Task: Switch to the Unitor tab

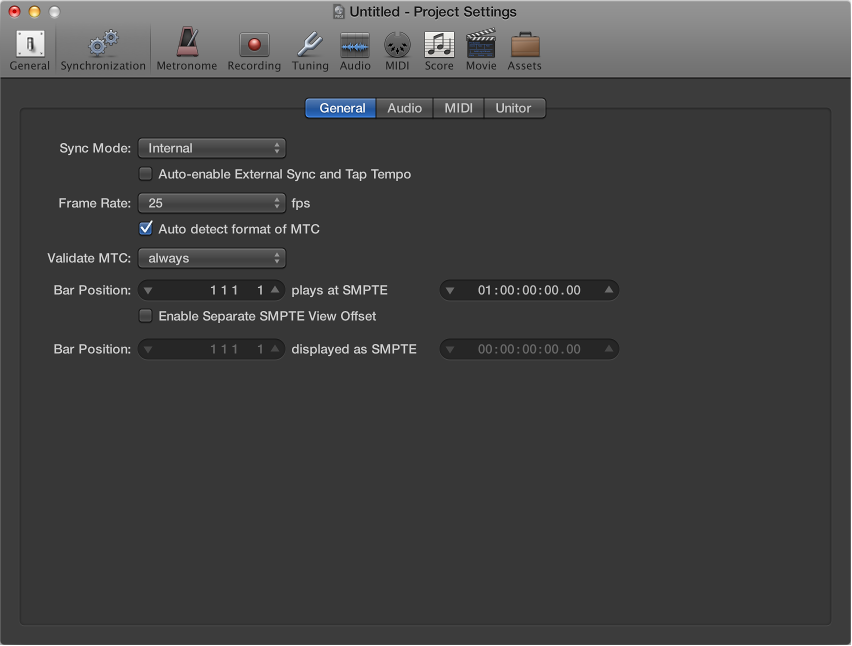Action: point(514,108)
